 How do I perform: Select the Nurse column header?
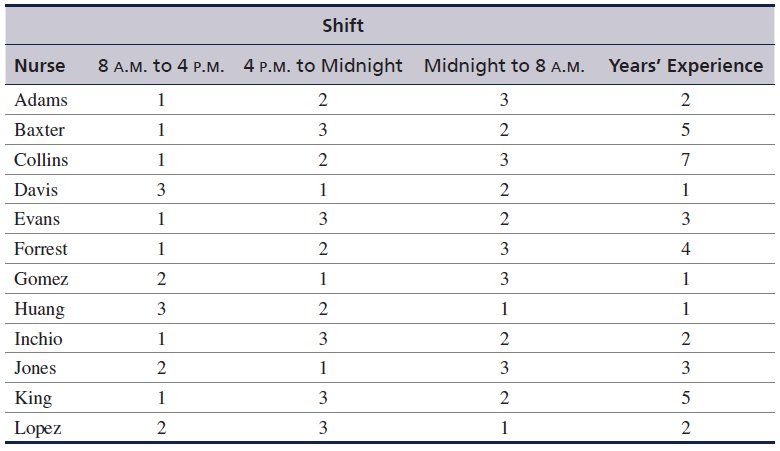click(x=40, y=66)
